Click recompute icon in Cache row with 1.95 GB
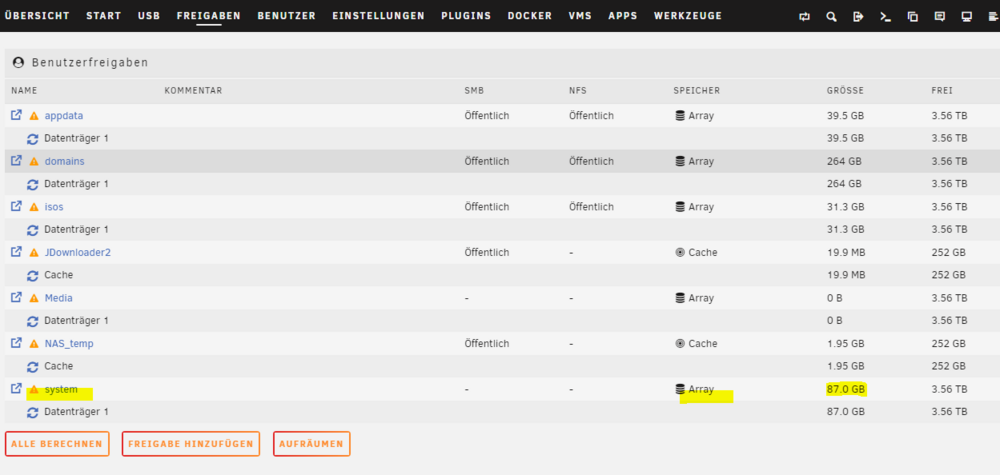Screen dimensions: 1000x475 coord(32,367)
